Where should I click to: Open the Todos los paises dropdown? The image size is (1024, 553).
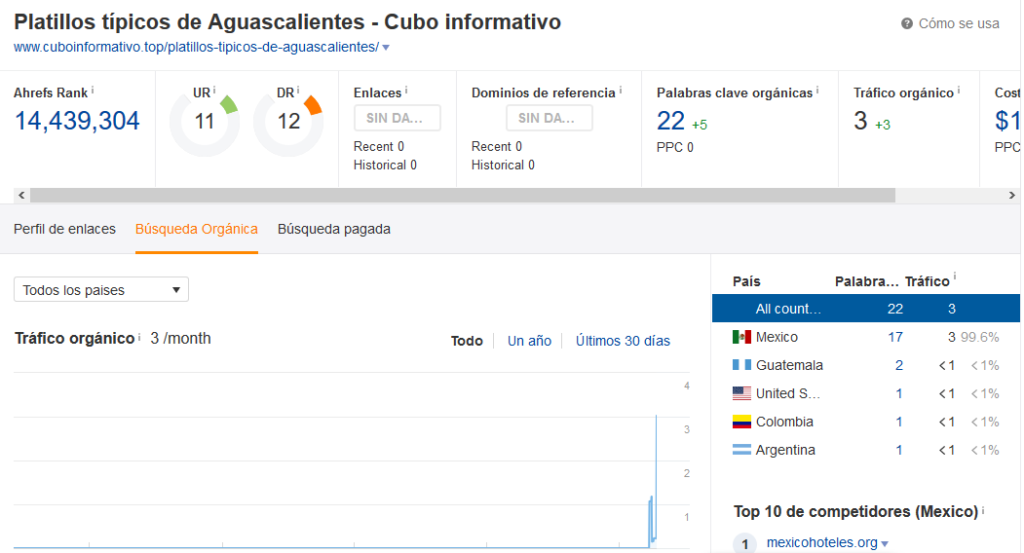coord(101,290)
